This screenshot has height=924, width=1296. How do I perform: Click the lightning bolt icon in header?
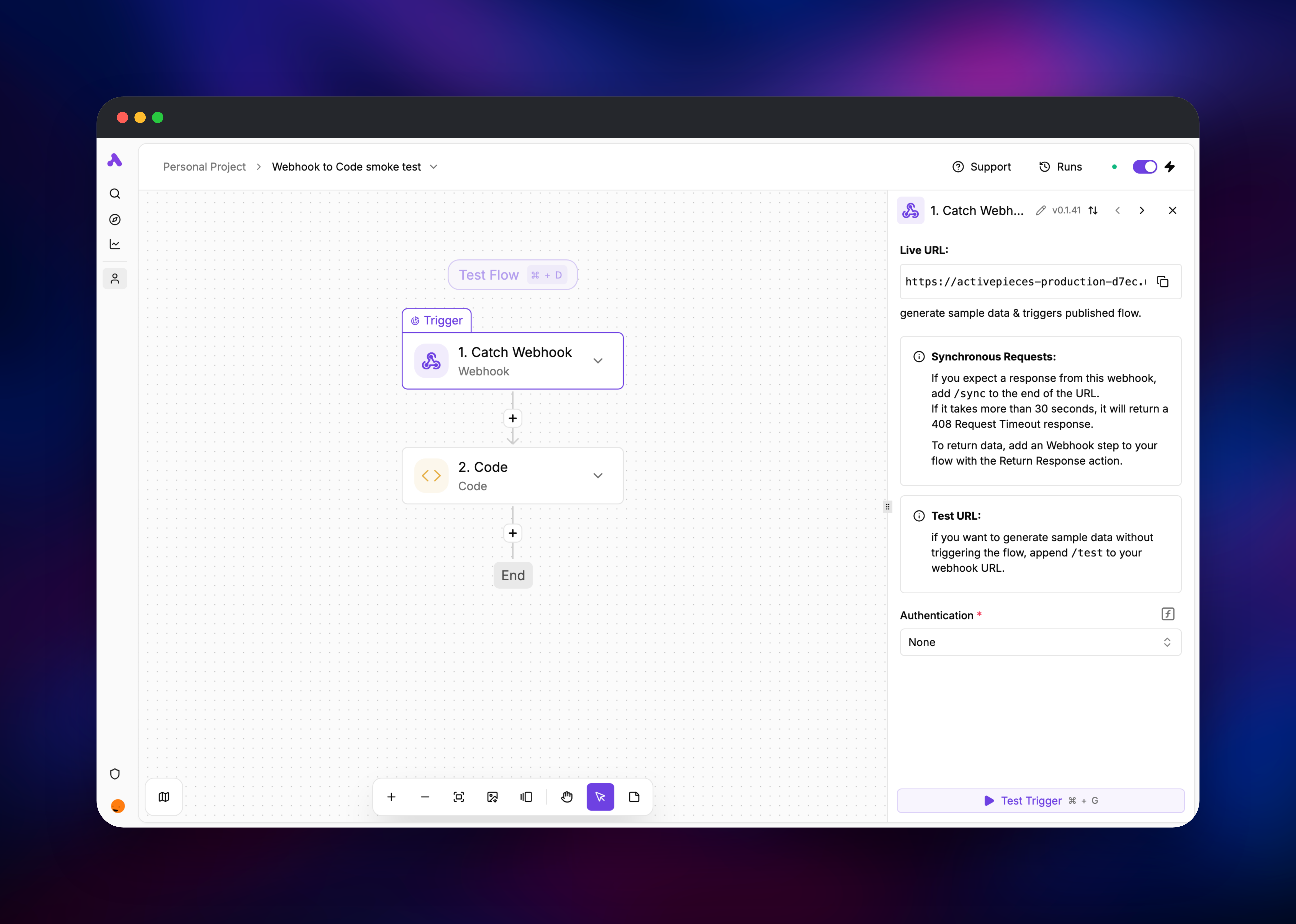(x=1170, y=167)
